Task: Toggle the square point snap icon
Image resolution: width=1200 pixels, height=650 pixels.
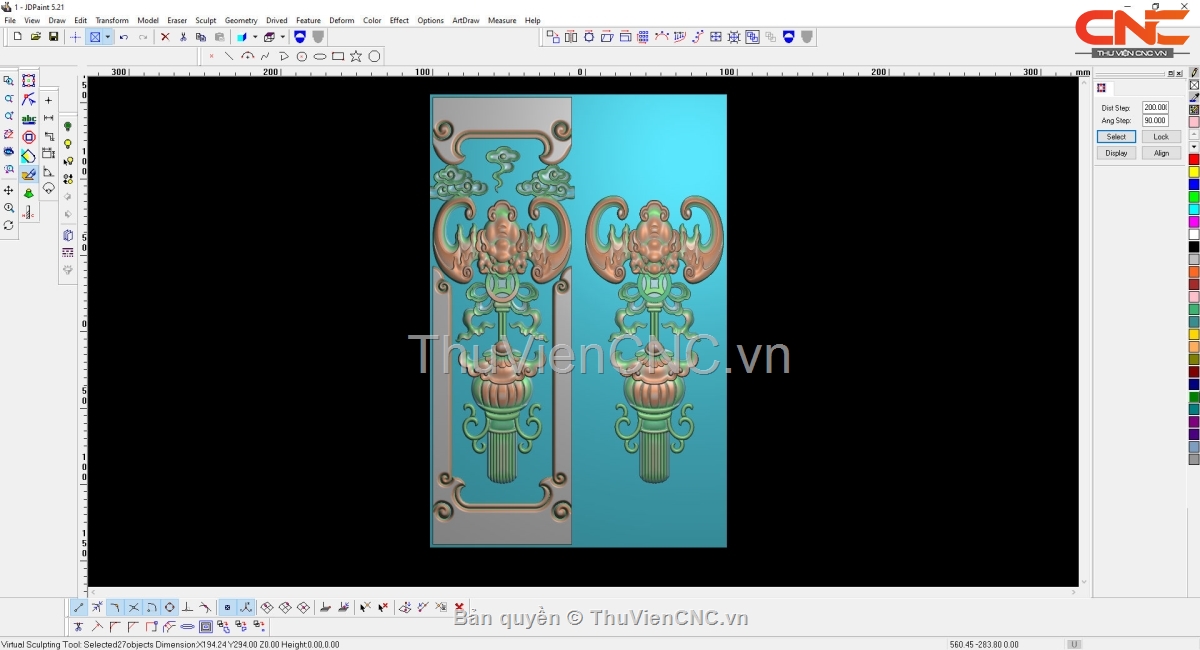Action: [x=227, y=607]
